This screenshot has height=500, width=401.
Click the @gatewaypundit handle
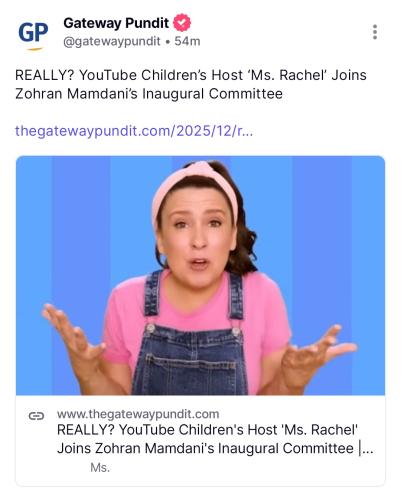click(x=112, y=41)
